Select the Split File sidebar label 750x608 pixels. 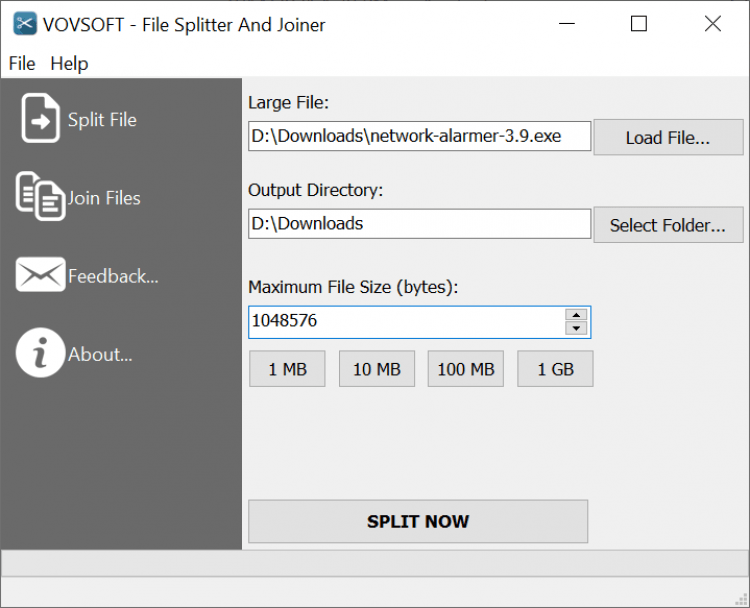coord(102,120)
